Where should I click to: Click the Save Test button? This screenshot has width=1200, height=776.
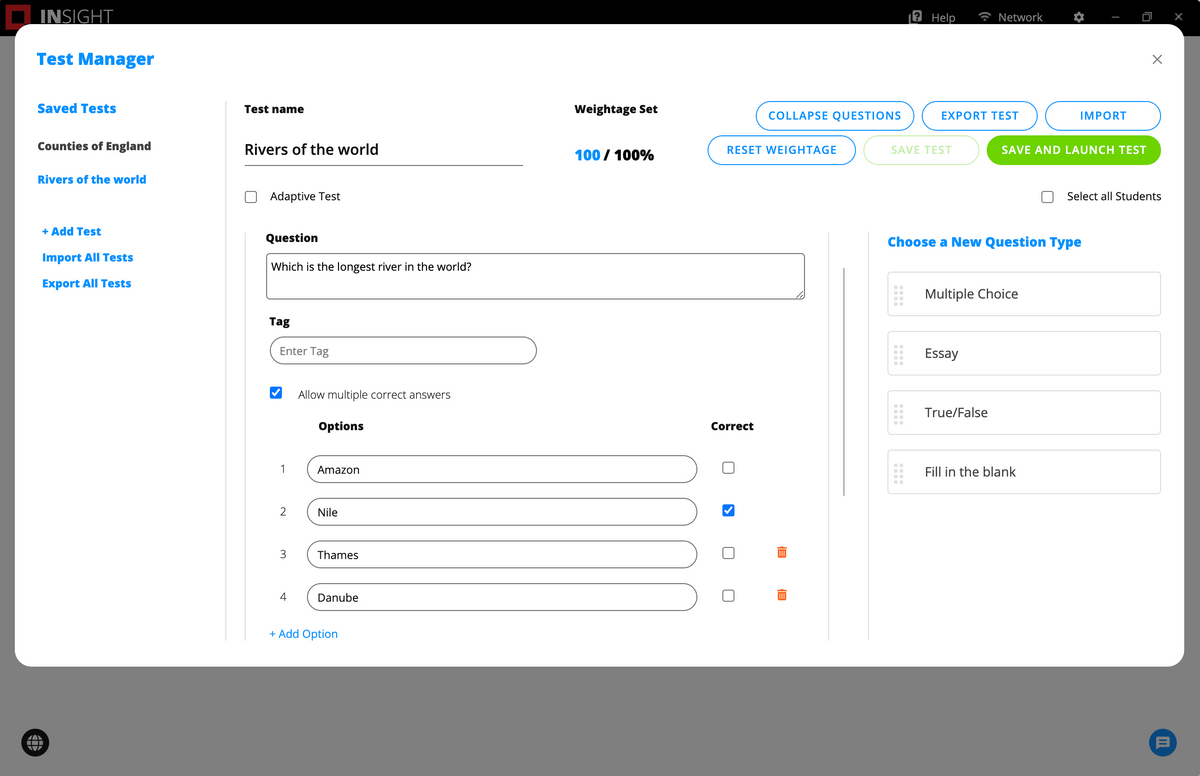[x=921, y=150]
